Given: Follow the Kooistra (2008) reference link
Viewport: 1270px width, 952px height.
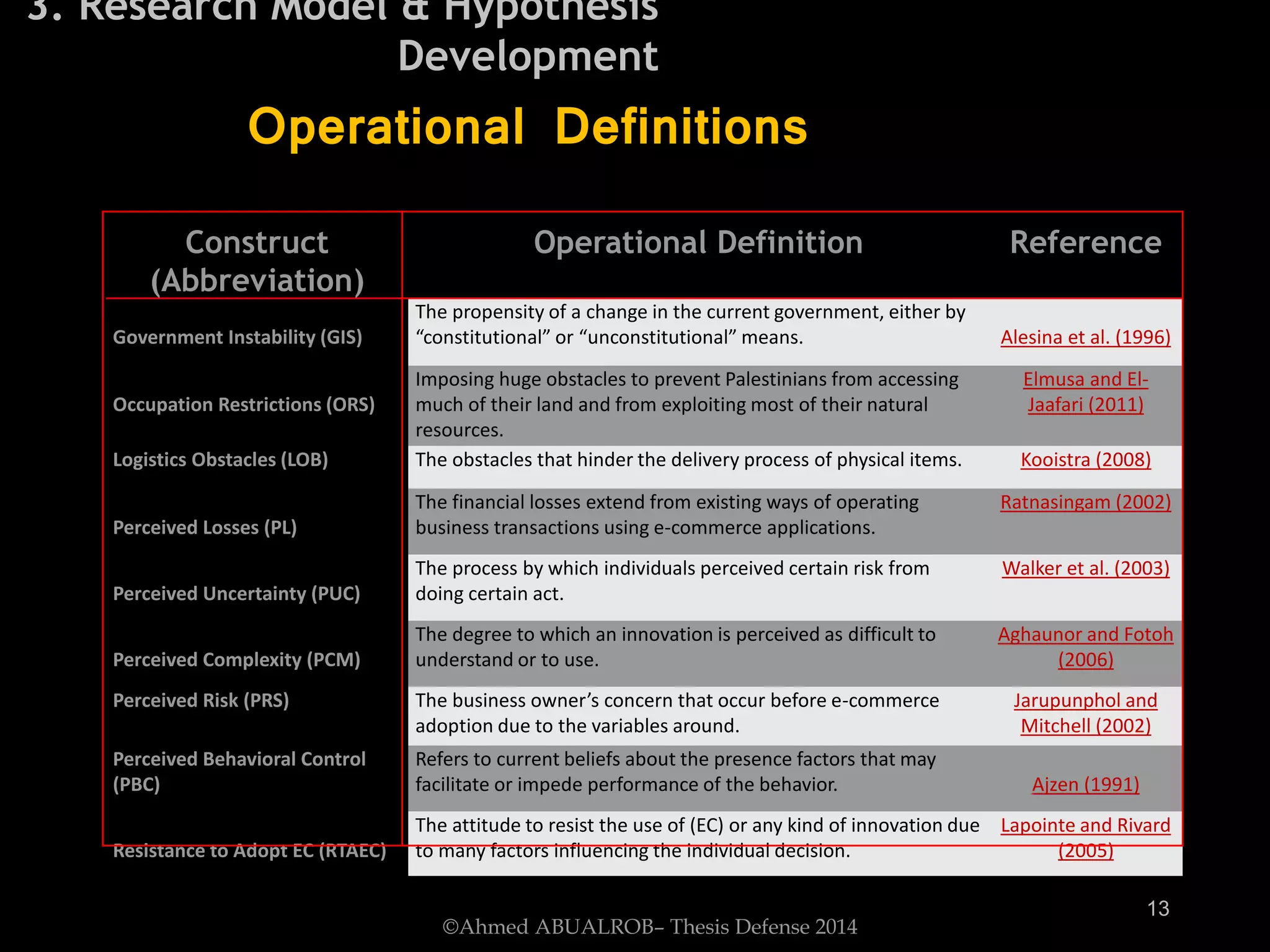Looking at the screenshot, I should click(x=1085, y=460).
